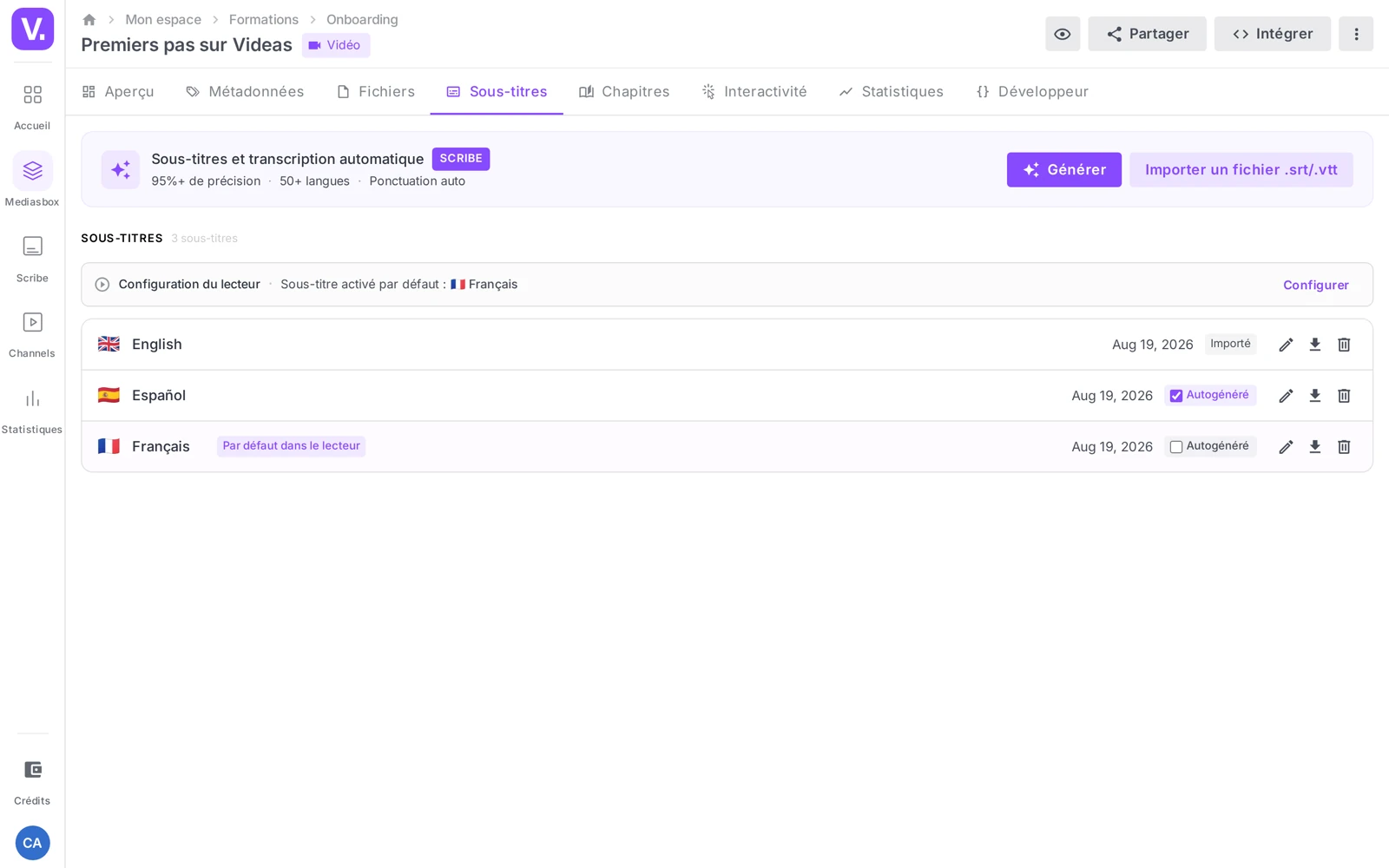Click the Intégrer button
This screenshot has width=1389, height=868.
click(x=1273, y=34)
